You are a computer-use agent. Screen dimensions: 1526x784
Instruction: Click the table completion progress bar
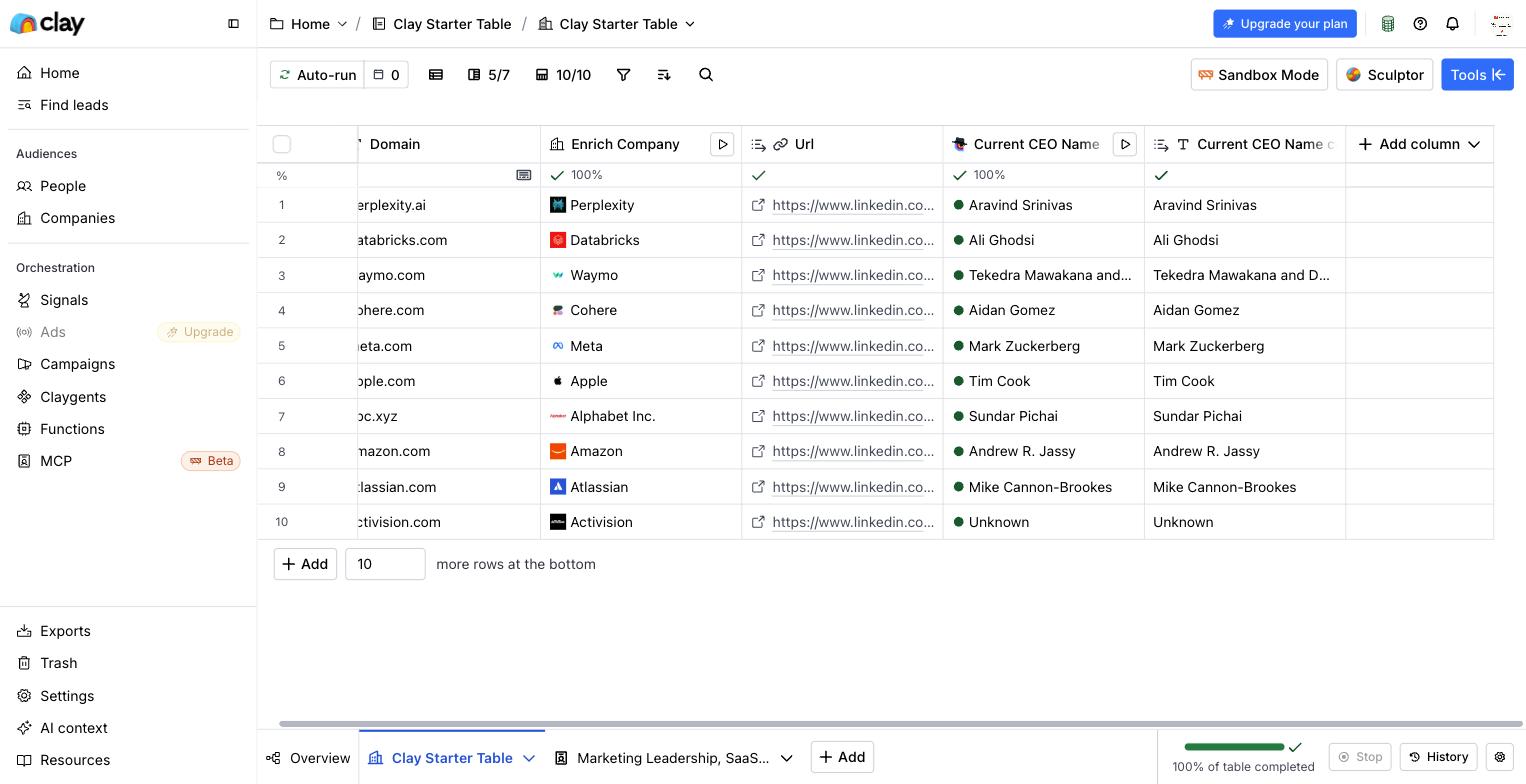click(x=1234, y=747)
